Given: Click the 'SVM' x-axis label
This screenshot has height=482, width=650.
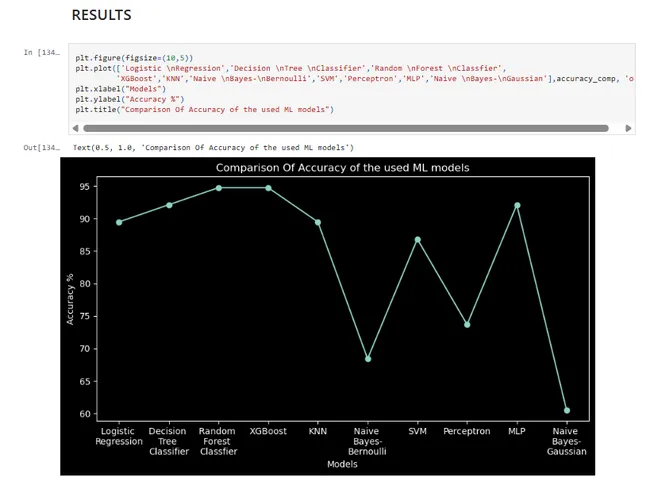Looking at the screenshot, I should pyautogui.click(x=417, y=431).
